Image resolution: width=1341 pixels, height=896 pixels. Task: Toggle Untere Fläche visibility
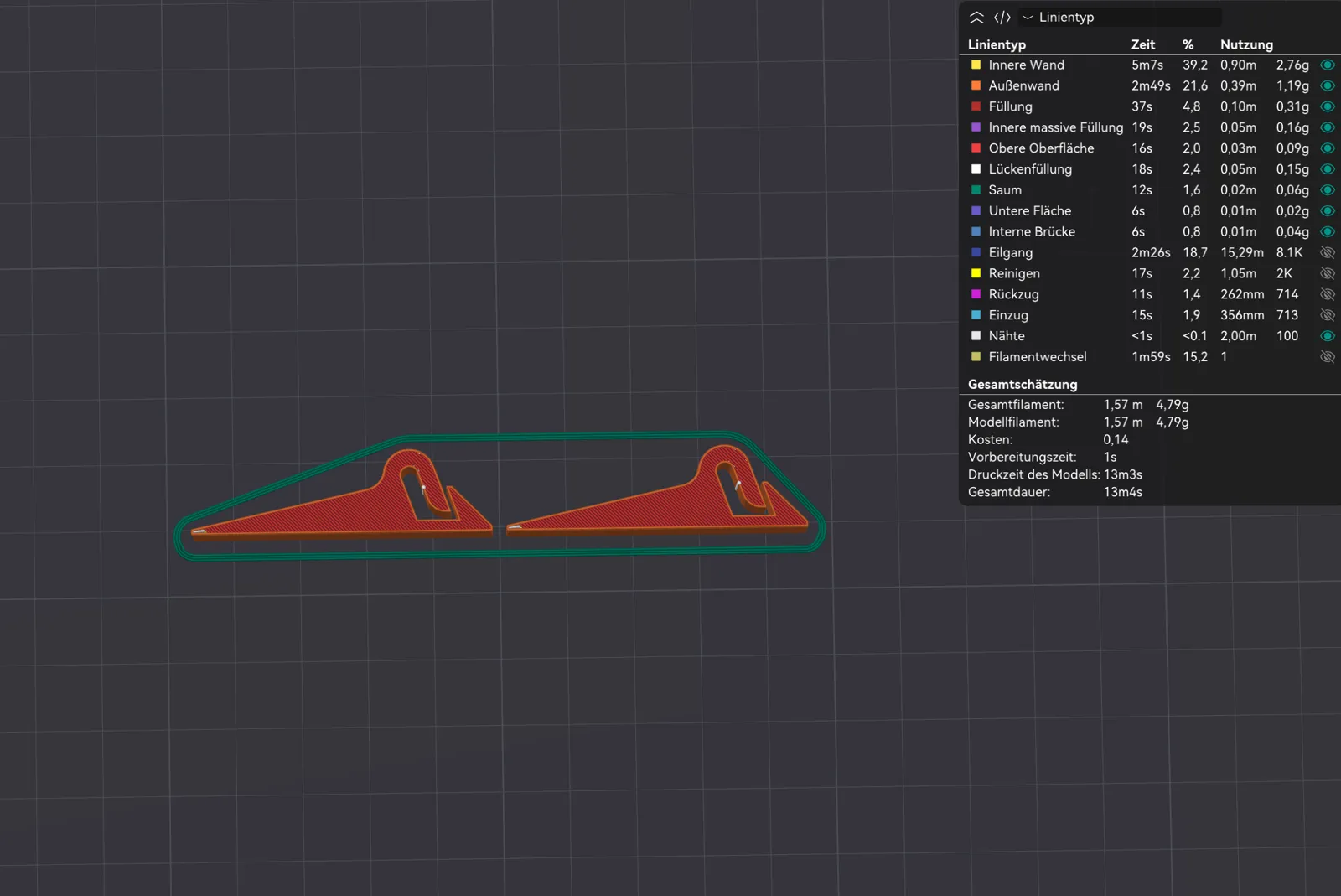coord(1328,211)
